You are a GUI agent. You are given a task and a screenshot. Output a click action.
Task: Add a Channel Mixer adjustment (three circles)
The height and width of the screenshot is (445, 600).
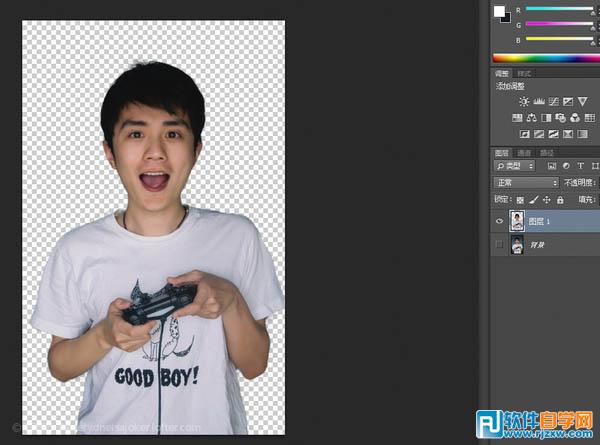[x=575, y=118]
